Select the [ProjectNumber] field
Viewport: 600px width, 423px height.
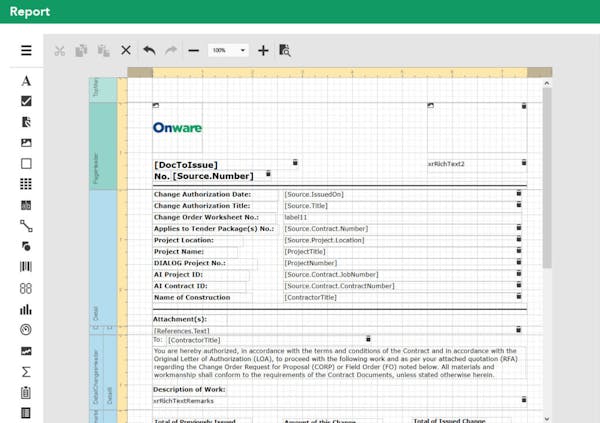click(x=402, y=263)
